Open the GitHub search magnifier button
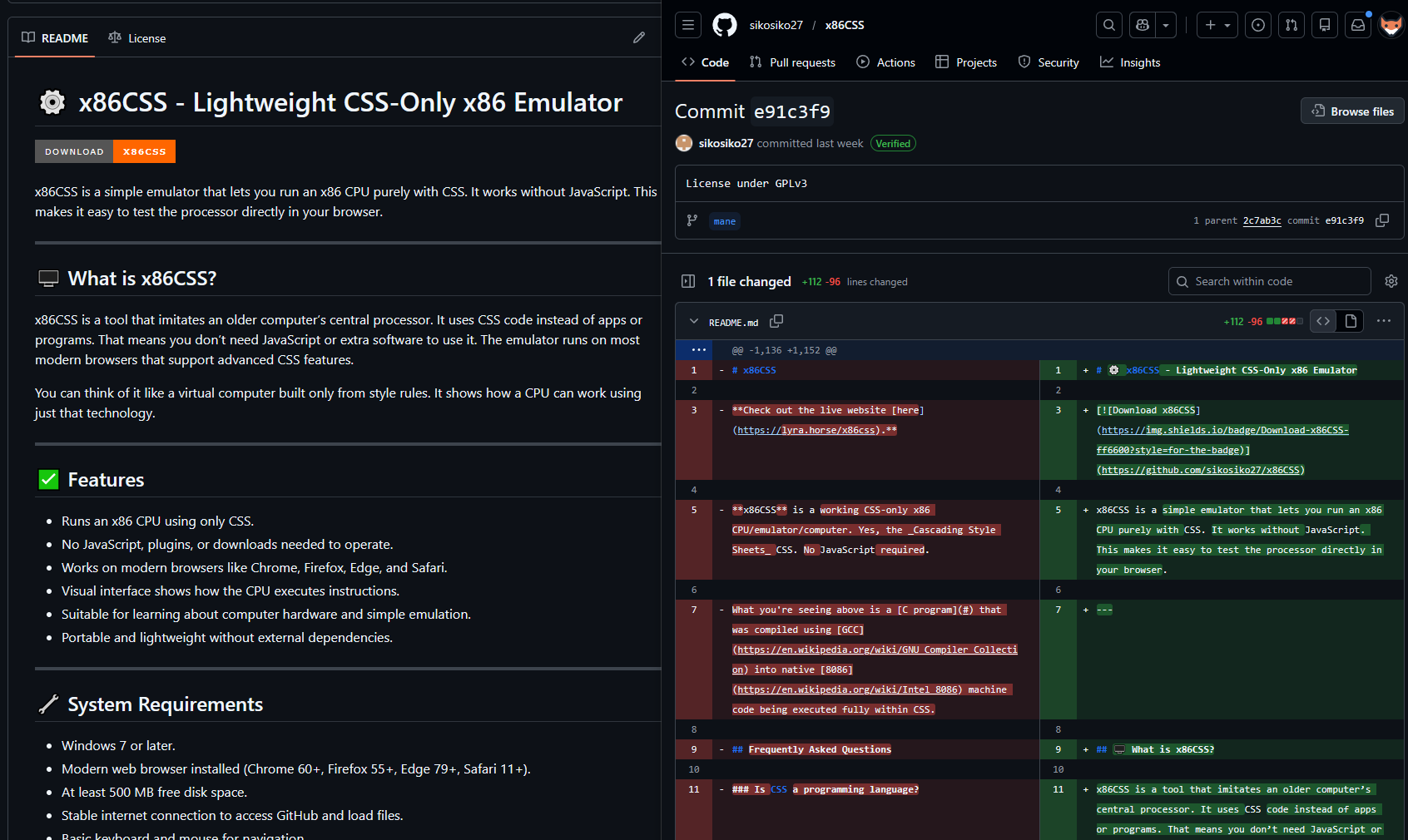Image resolution: width=1408 pixels, height=840 pixels. 1109,25
